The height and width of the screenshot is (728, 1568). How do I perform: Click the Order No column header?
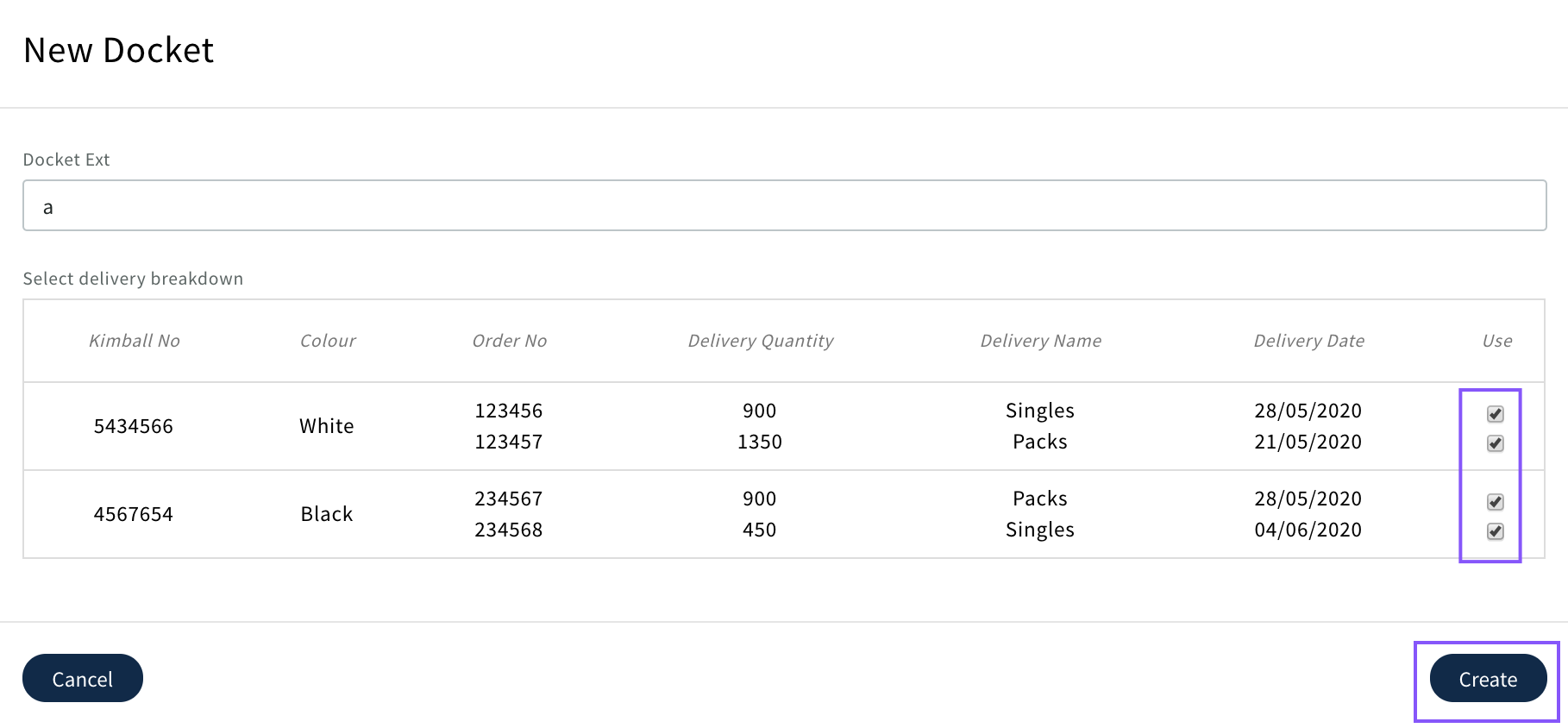[510, 341]
